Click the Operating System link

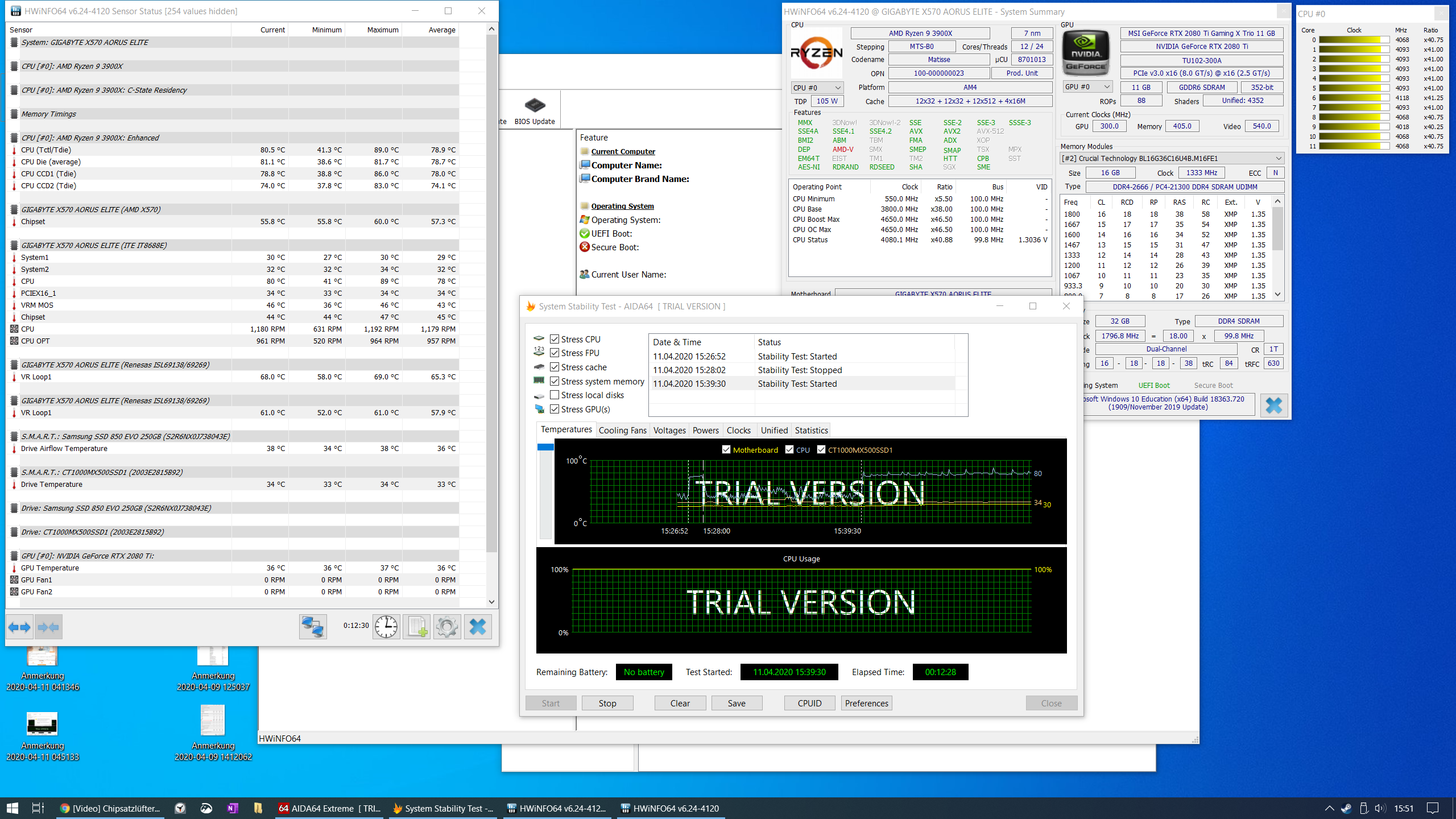point(623,206)
